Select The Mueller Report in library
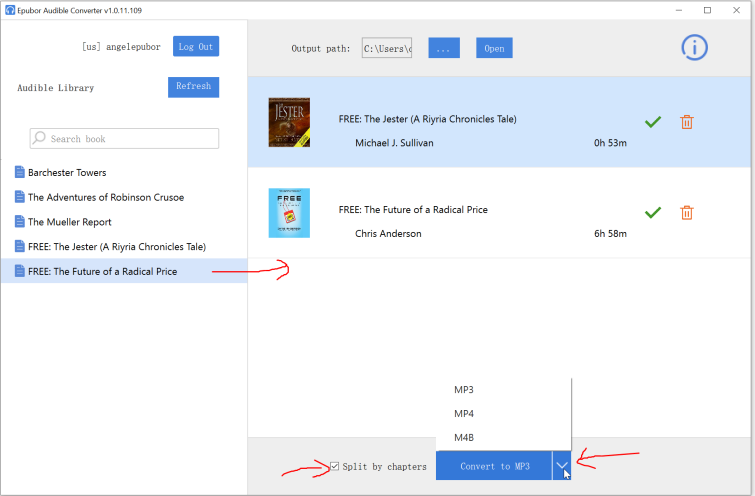755x496 pixels. [69, 222]
